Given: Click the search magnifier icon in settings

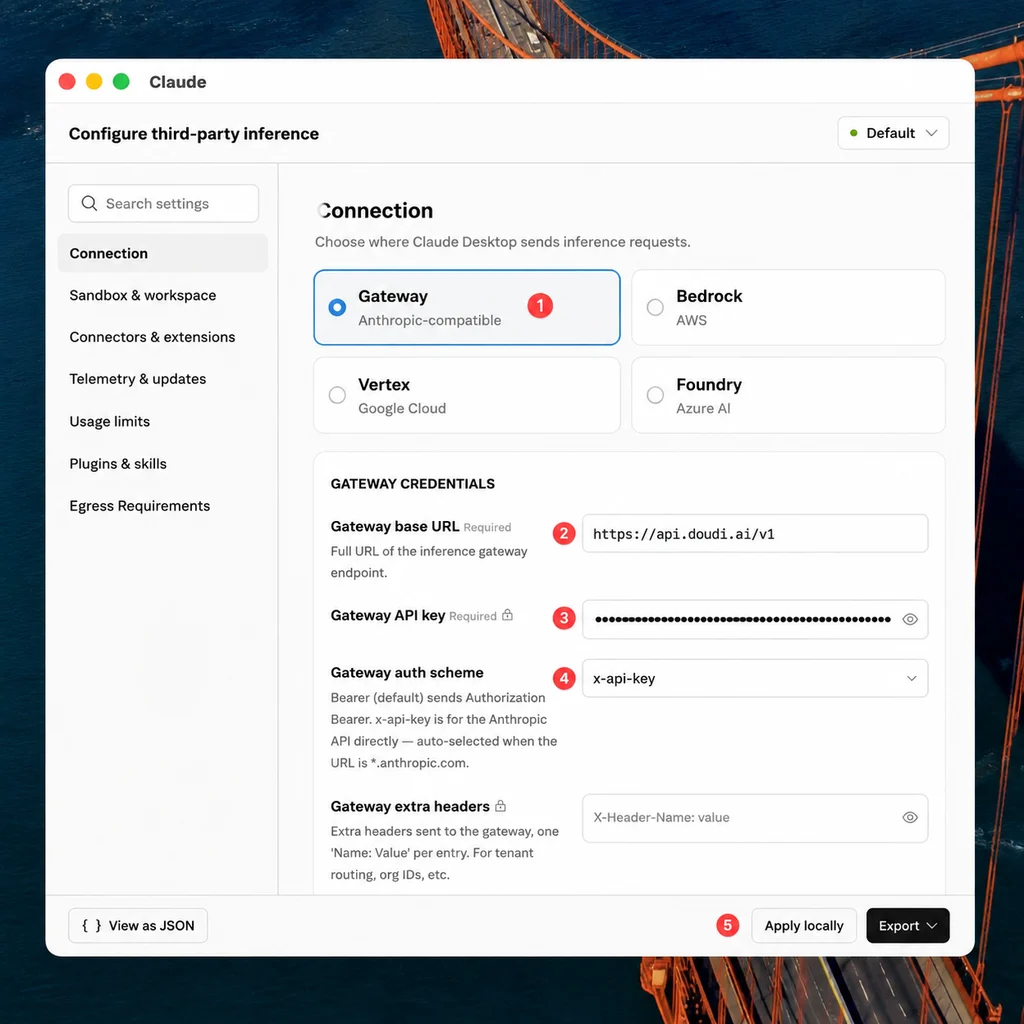Looking at the screenshot, I should pyautogui.click(x=89, y=203).
